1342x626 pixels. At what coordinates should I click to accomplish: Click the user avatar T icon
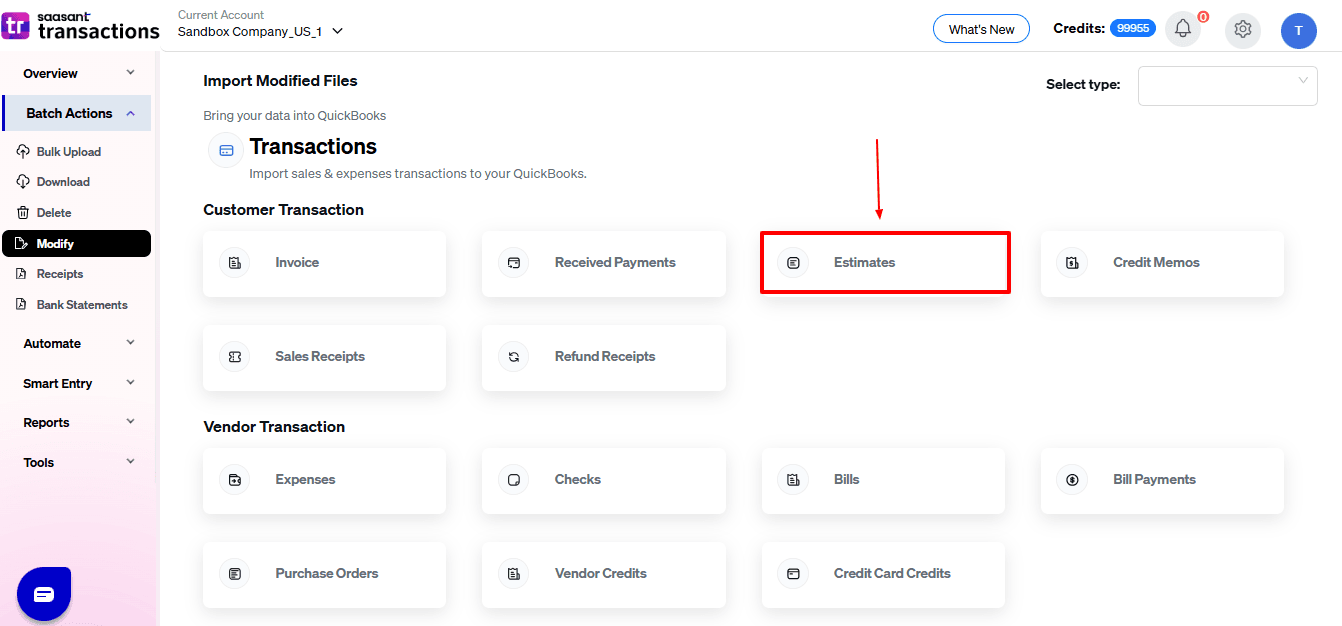[x=1298, y=30]
